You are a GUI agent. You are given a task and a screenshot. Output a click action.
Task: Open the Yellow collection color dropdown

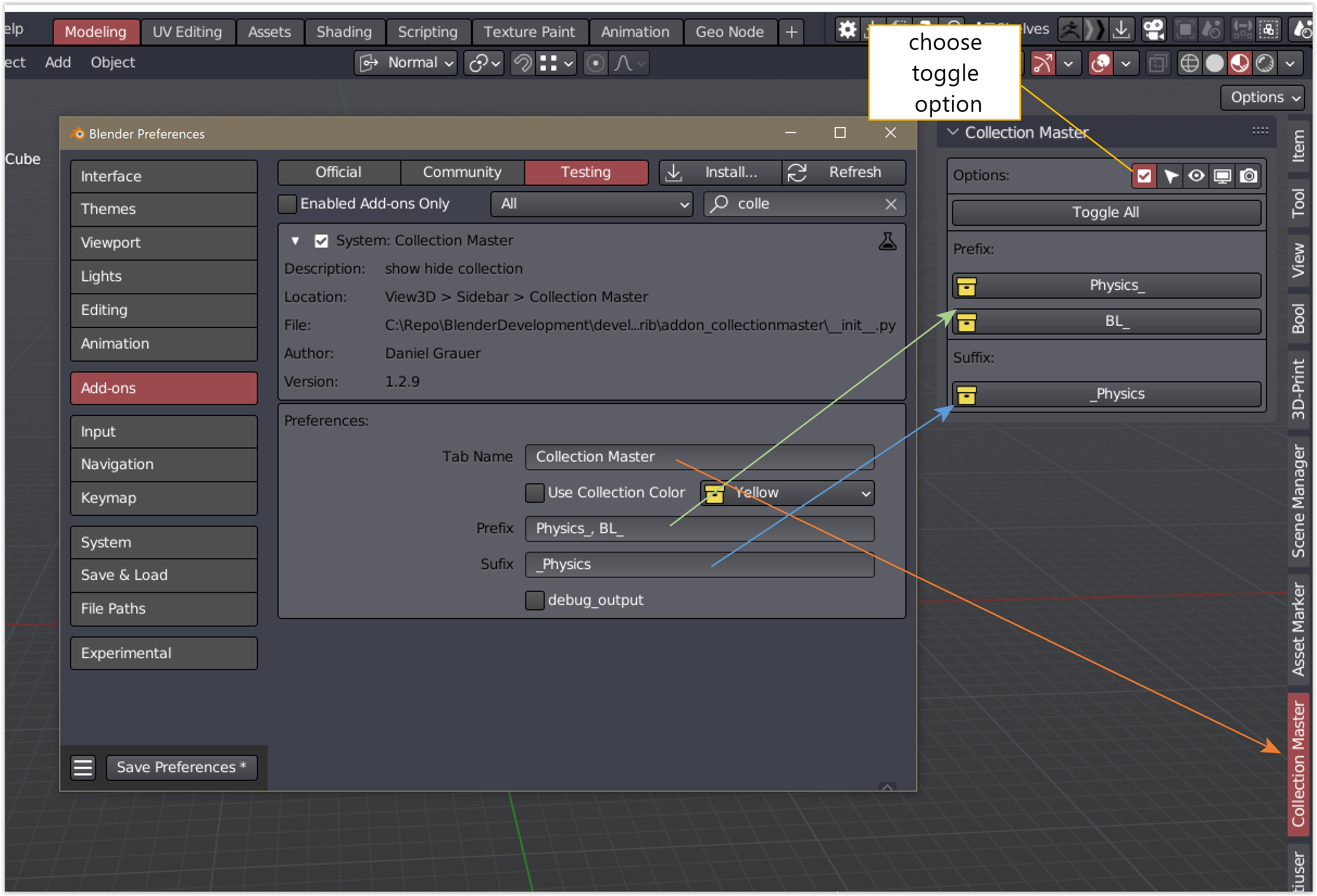tap(787, 493)
